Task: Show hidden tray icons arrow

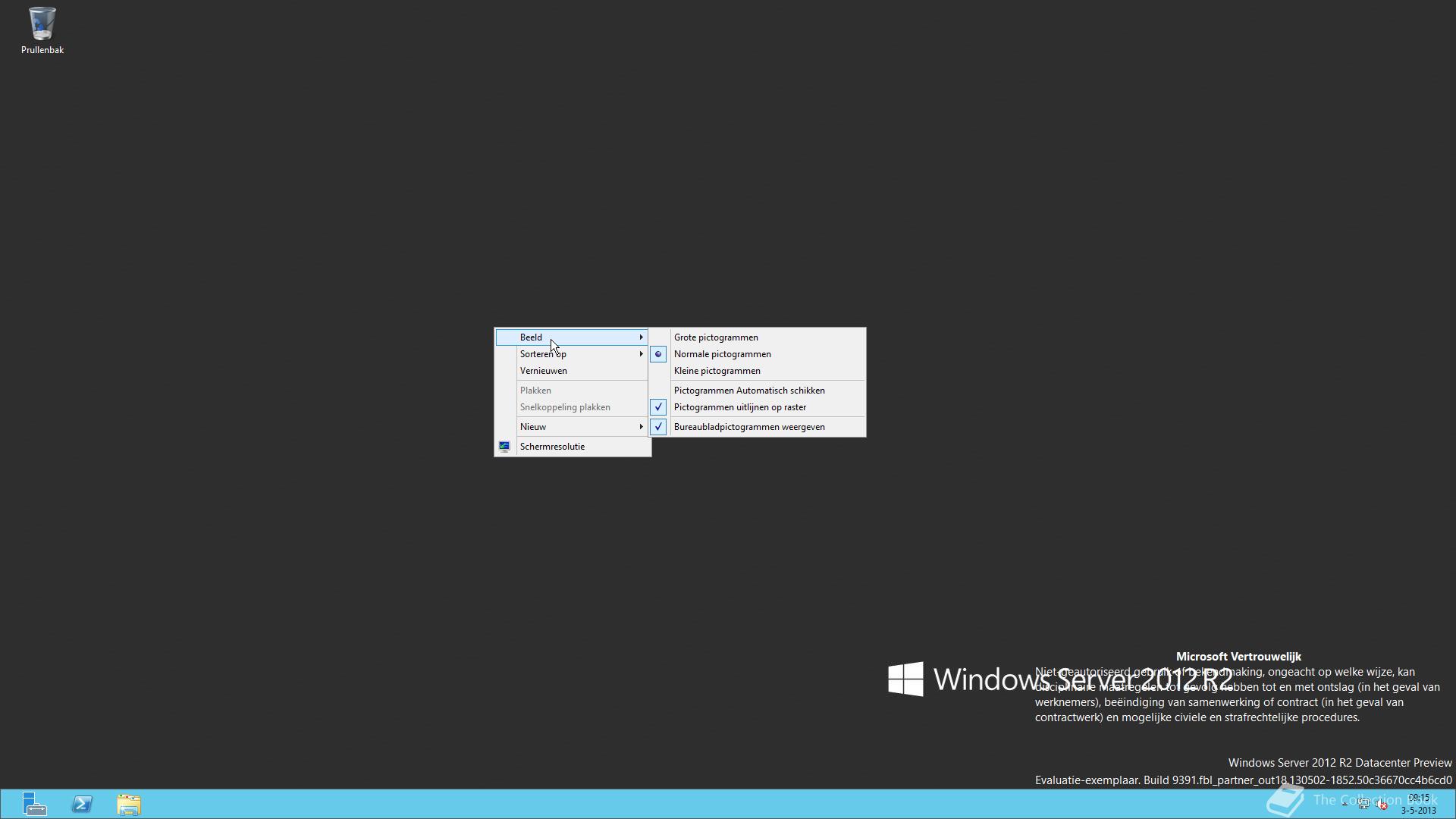Action: click(1345, 805)
